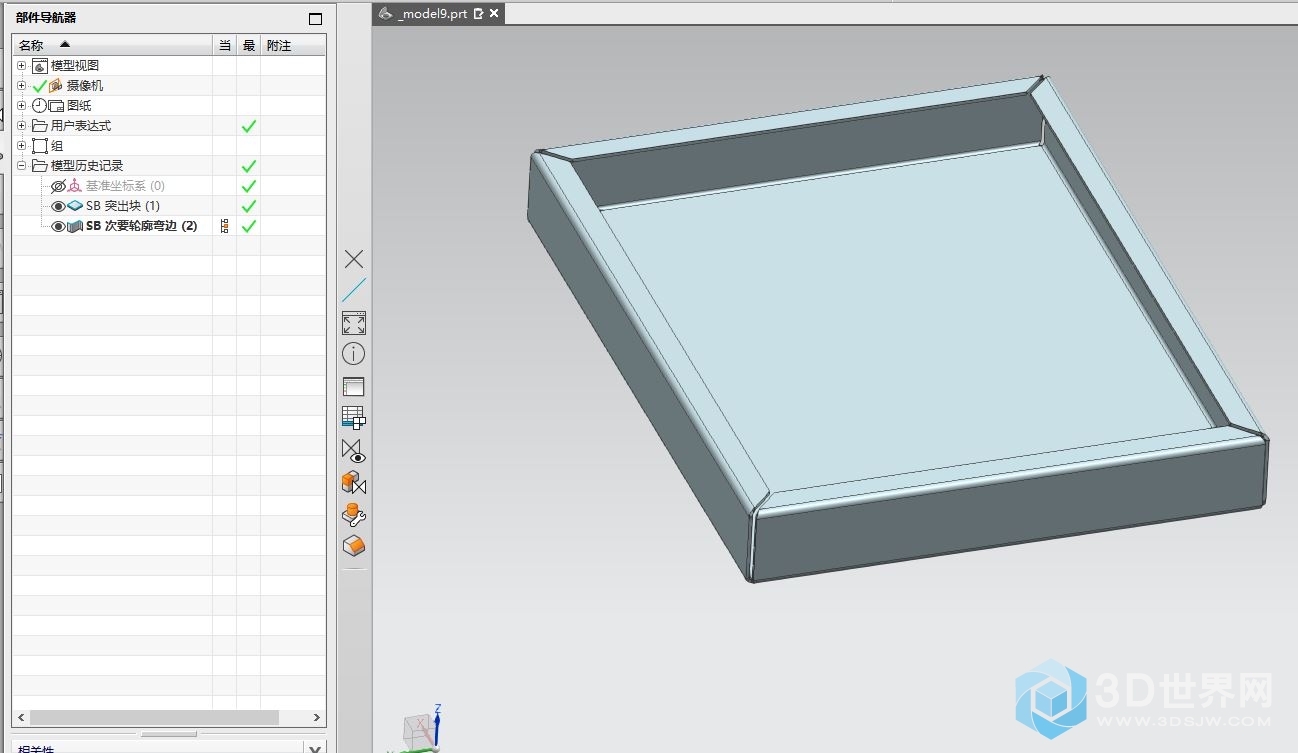Select 模型视图 in the navigator
1298x753 pixels.
coord(75,66)
